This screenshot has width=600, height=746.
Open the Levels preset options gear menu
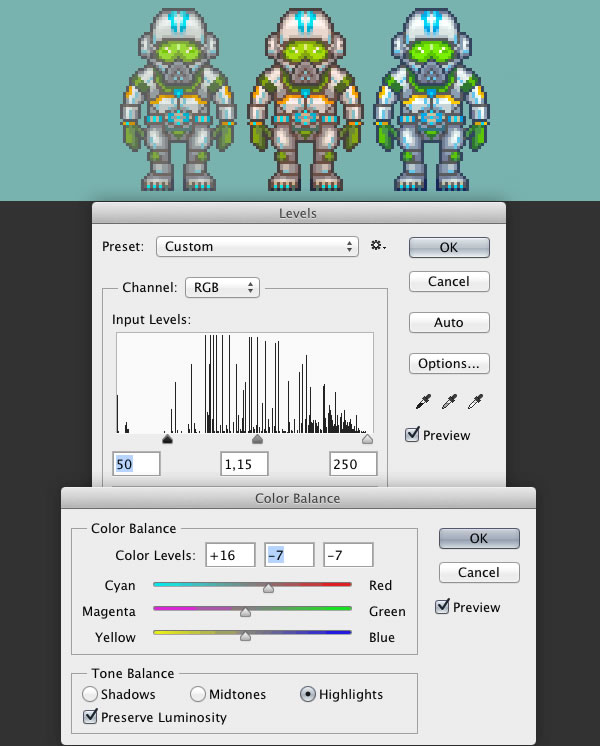coord(378,245)
